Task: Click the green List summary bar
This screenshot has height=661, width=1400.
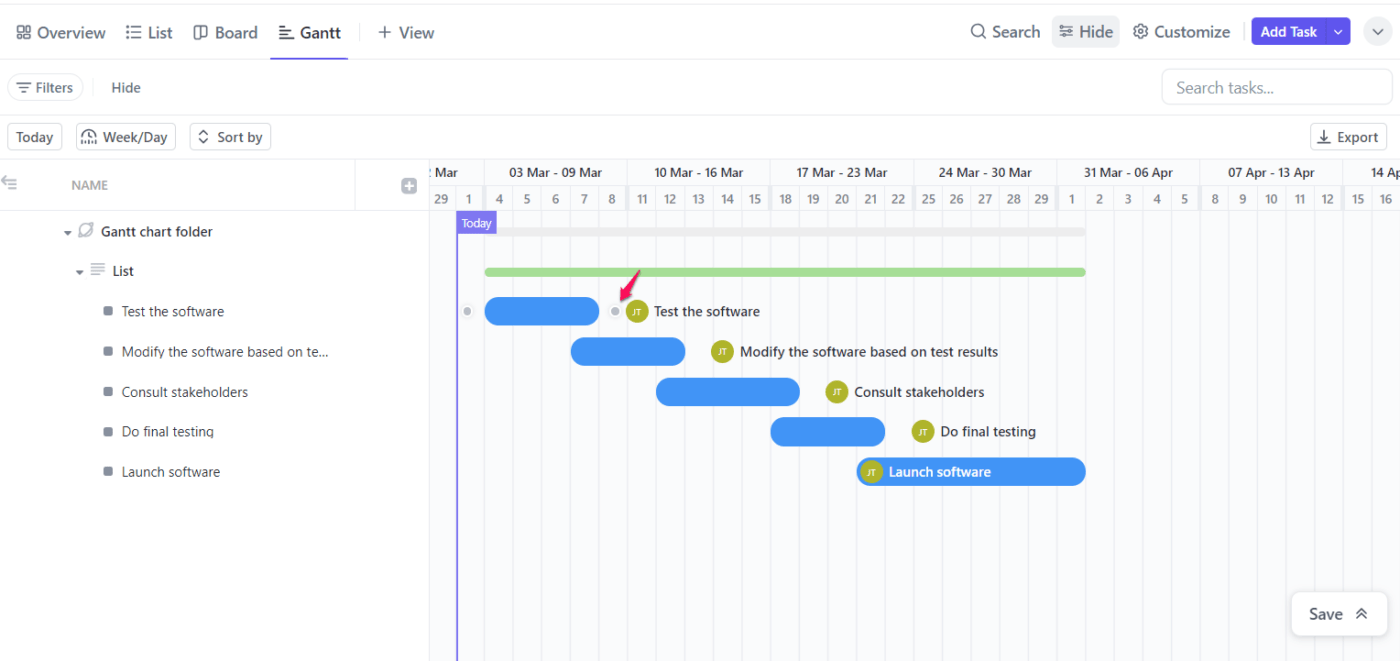Action: [x=785, y=272]
